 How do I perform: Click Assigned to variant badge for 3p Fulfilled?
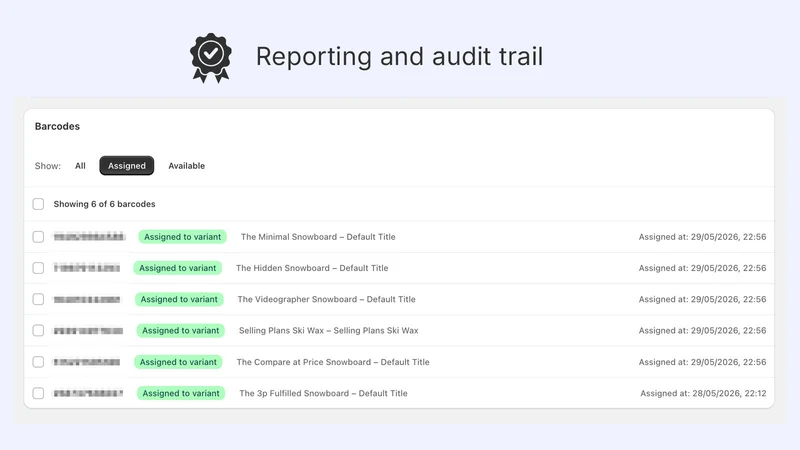tap(181, 393)
